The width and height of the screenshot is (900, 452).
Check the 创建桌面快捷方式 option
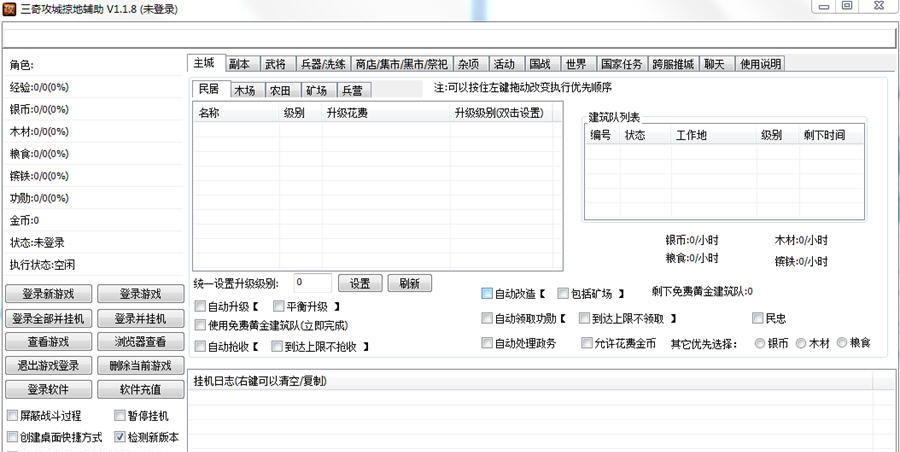[12, 437]
